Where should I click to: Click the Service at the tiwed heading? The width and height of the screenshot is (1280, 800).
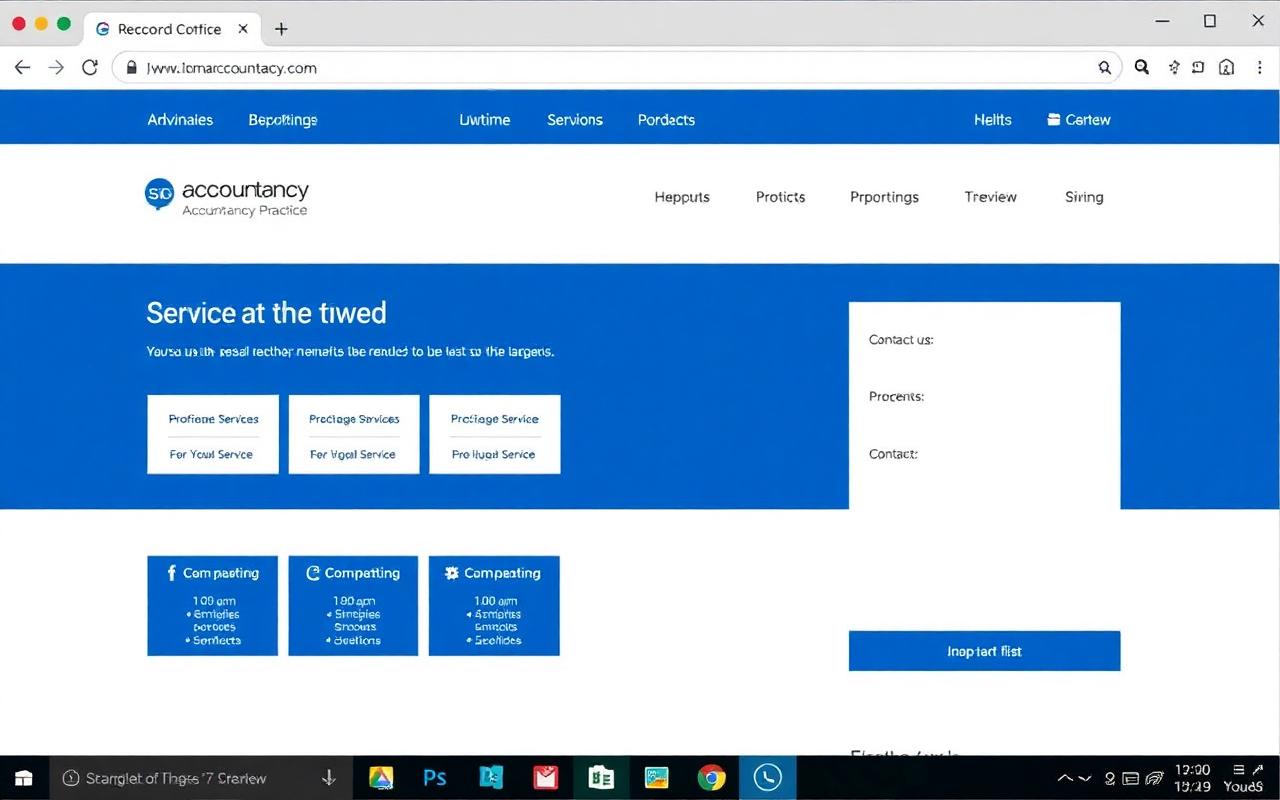[266, 313]
